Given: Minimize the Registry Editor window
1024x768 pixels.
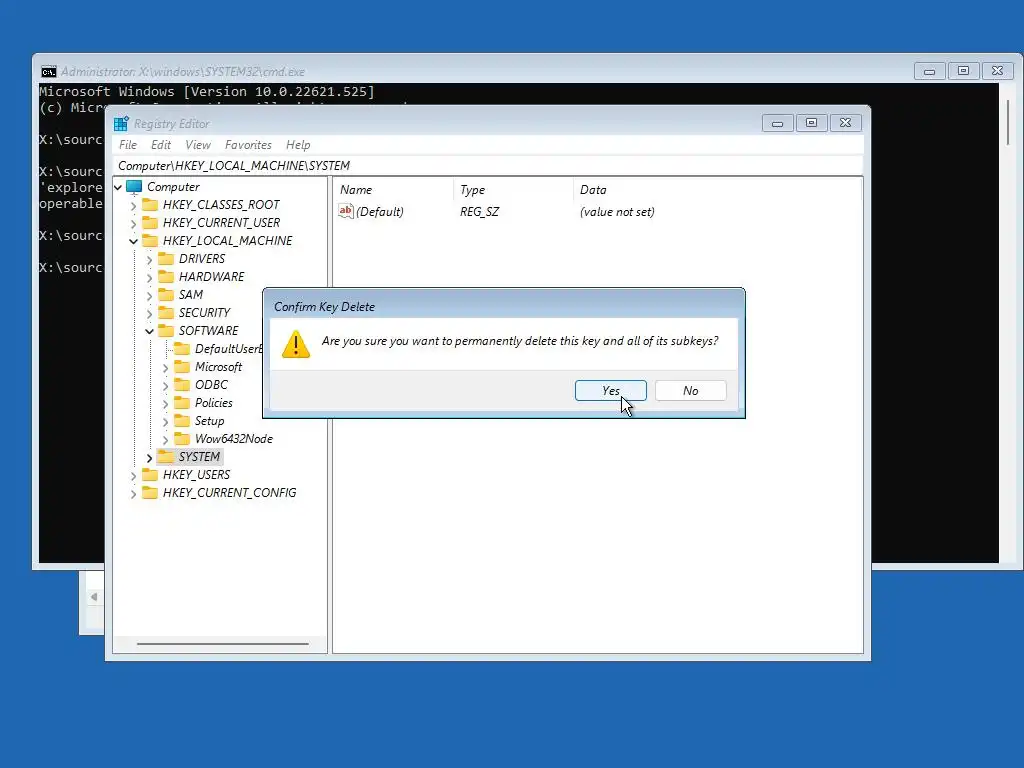Looking at the screenshot, I should coord(777,123).
